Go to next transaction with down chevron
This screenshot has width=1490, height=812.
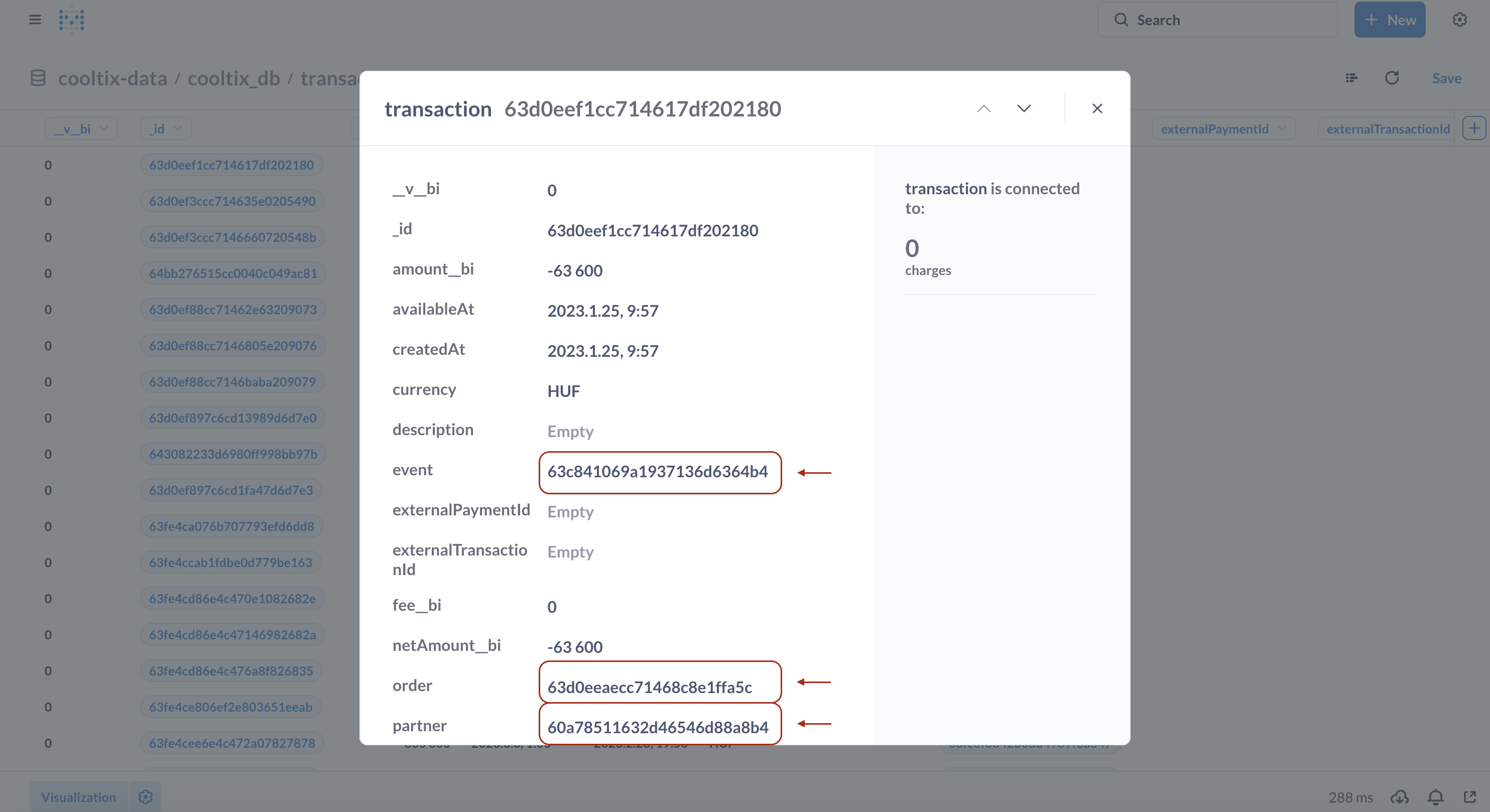(1024, 109)
